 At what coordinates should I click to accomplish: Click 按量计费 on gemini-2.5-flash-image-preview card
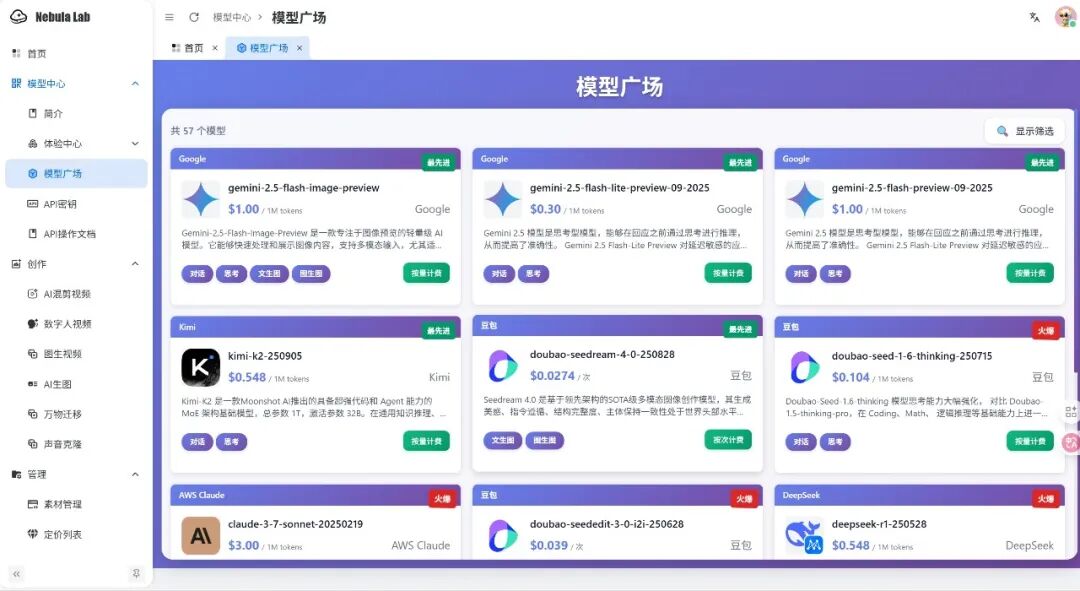427,273
